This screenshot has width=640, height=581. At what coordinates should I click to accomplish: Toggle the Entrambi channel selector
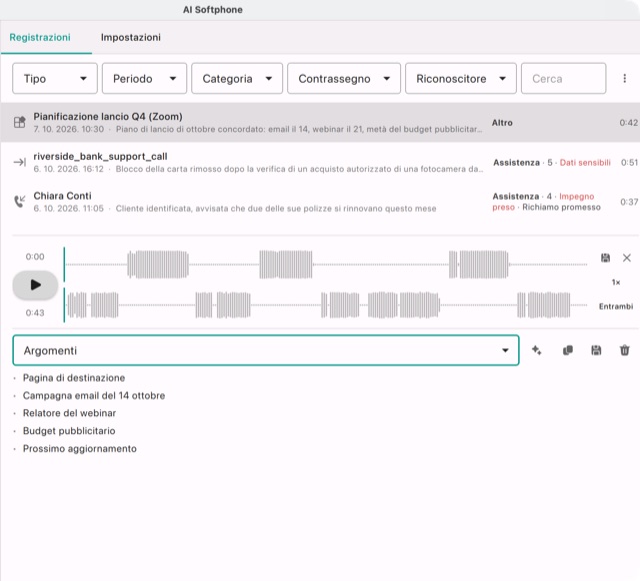pyautogui.click(x=616, y=306)
